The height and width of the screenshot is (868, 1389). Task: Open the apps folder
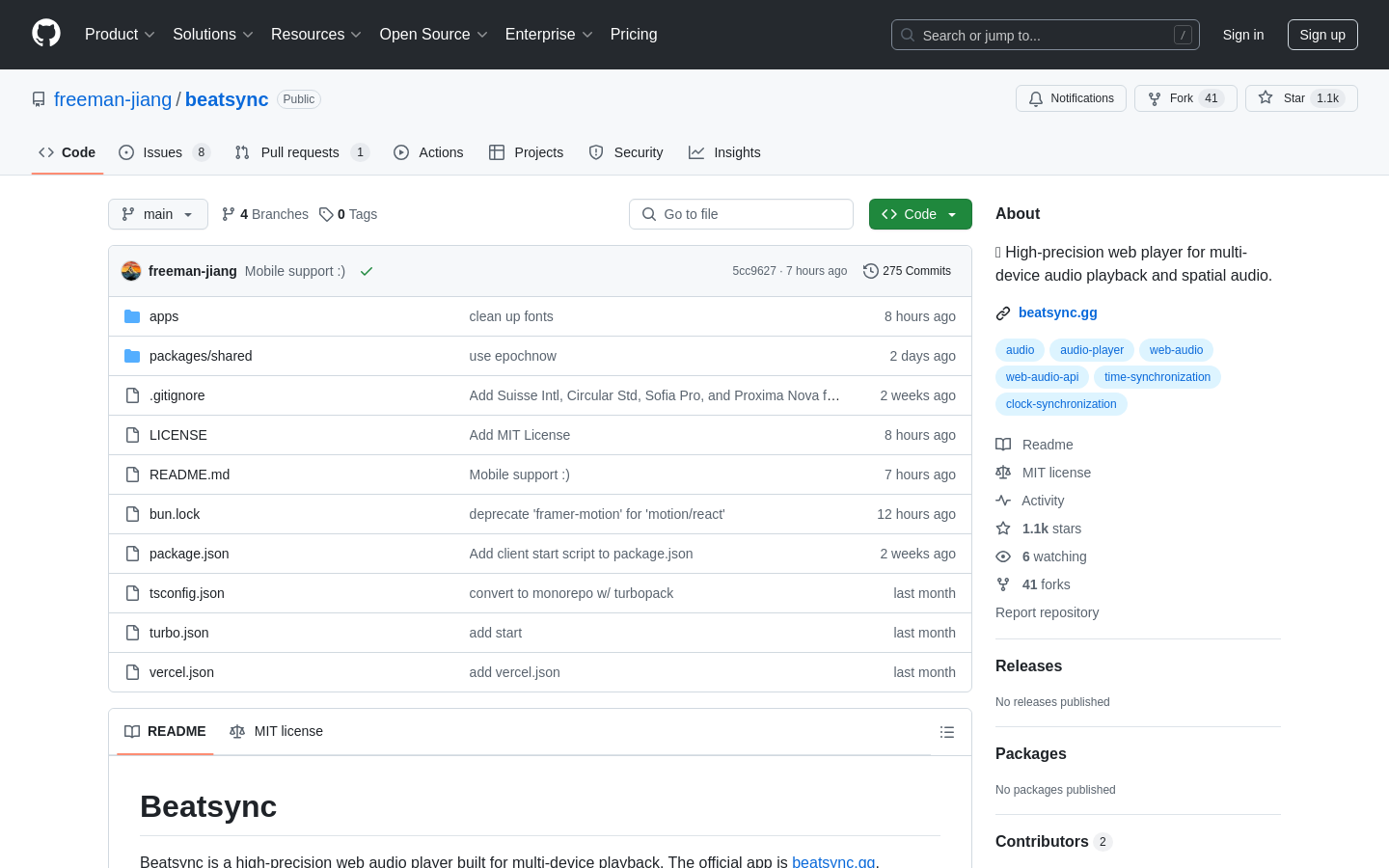(x=164, y=316)
